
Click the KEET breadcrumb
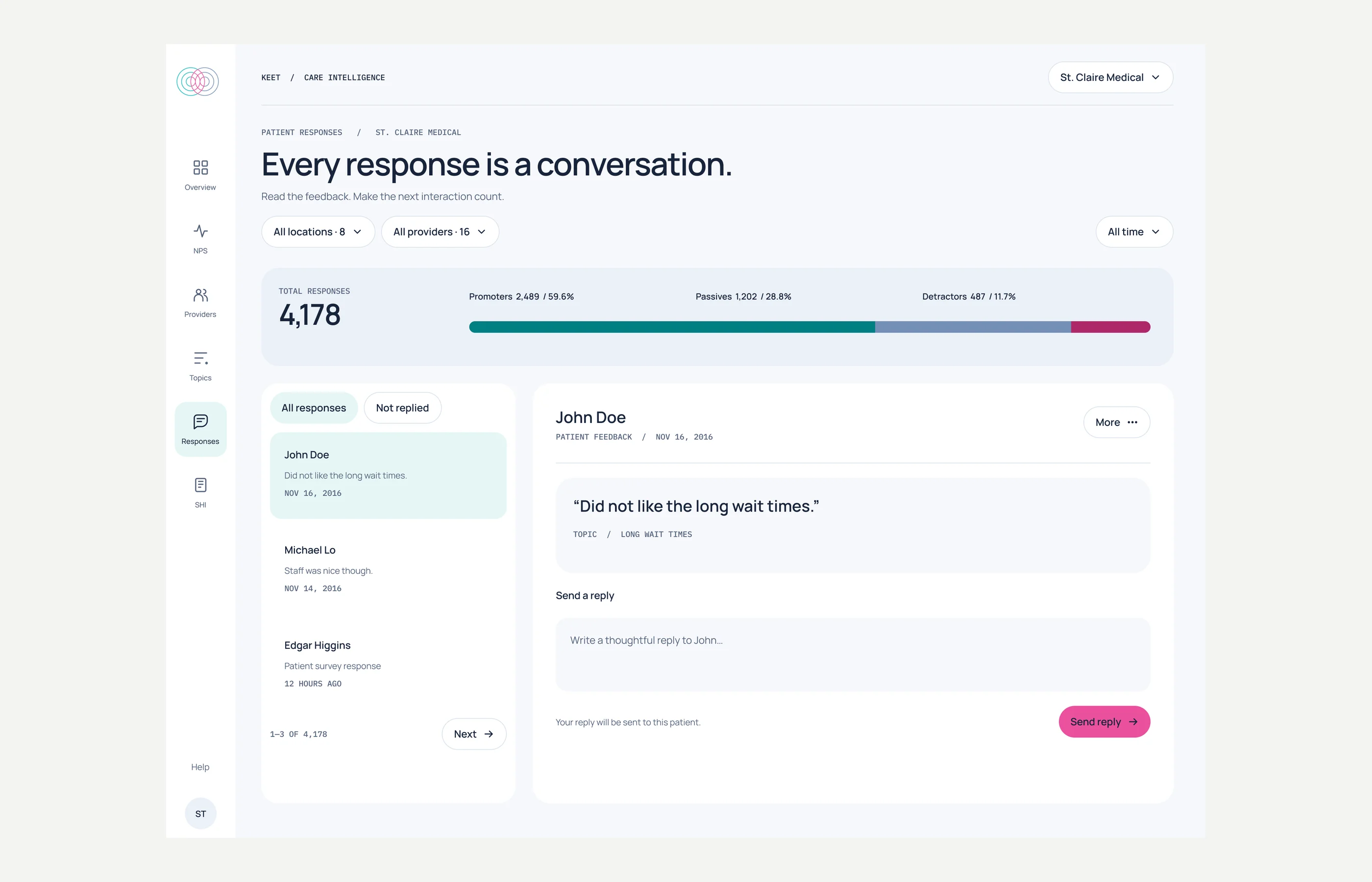coord(271,77)
